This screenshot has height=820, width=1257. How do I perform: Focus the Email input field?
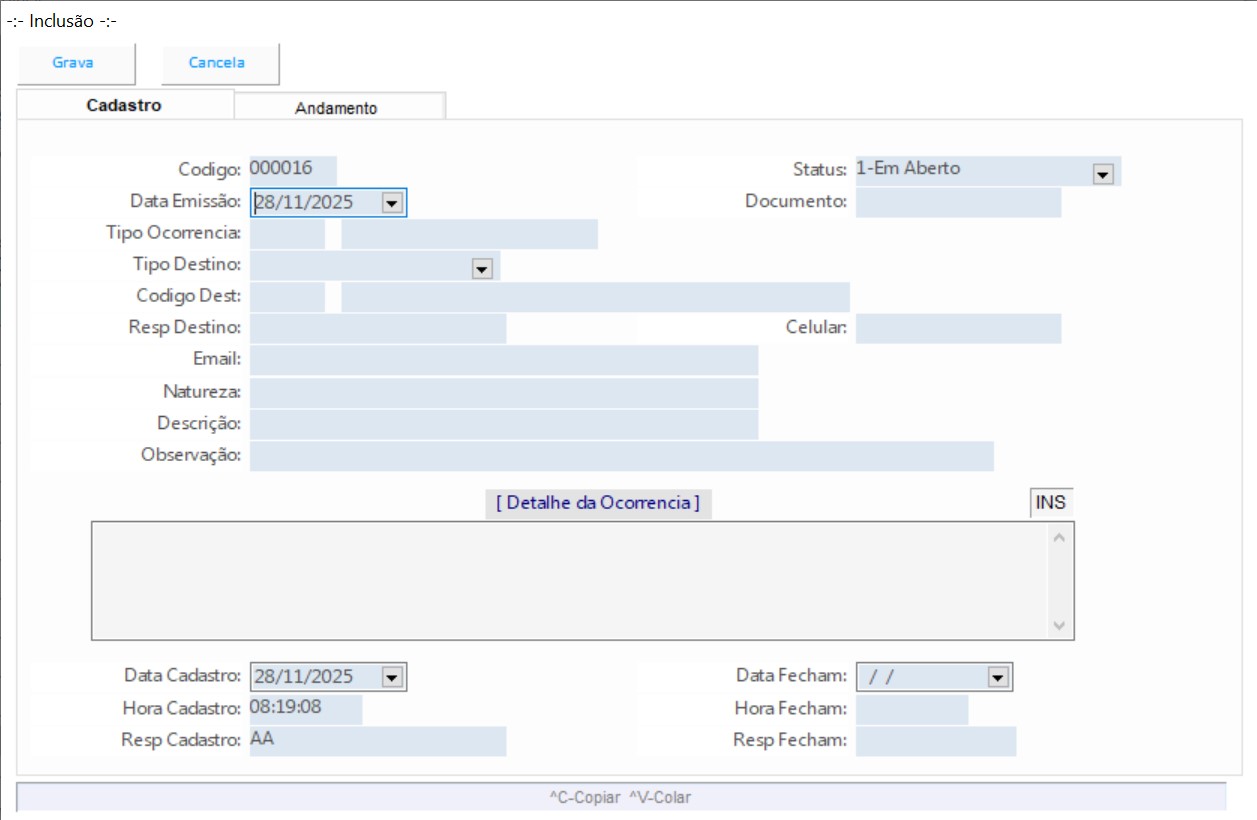(503, 360)
